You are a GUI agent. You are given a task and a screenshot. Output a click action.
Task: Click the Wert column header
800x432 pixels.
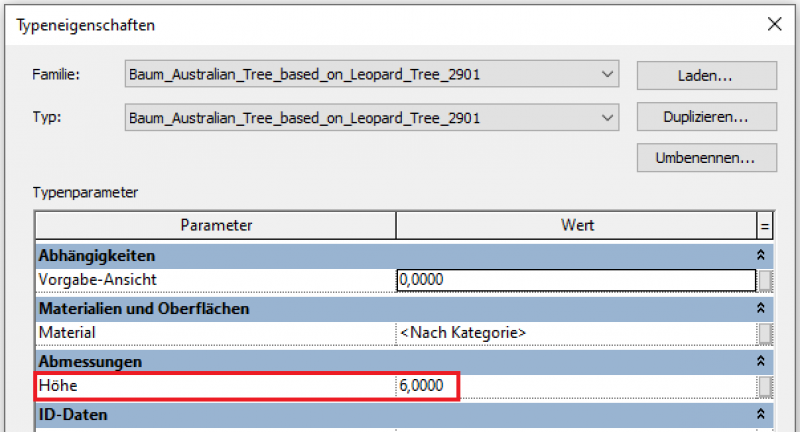click(577, 225)
